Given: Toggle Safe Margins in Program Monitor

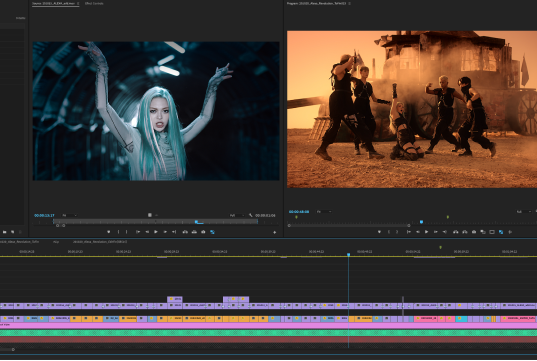Looking at the screenshot, I should (492, 232).
